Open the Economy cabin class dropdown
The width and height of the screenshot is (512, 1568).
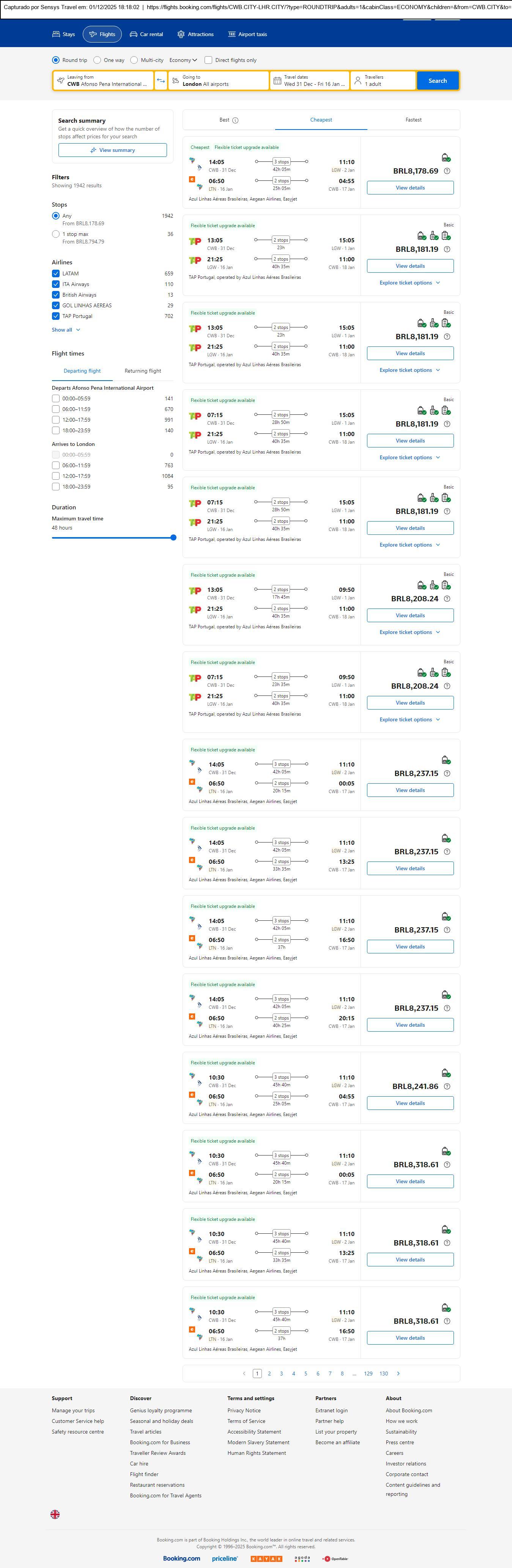183,60
